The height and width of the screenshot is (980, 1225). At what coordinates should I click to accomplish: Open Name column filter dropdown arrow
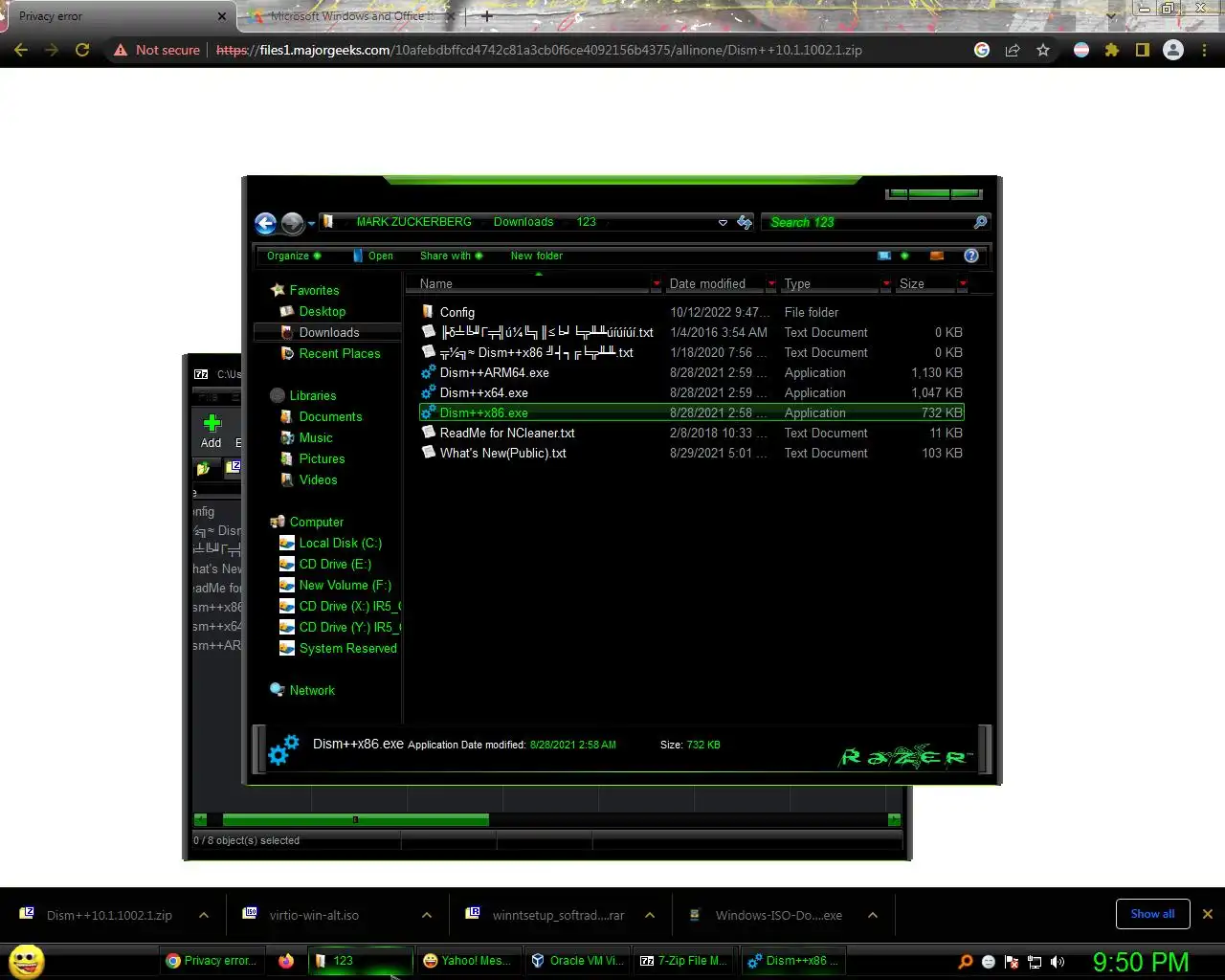click(x=657, y=283)
